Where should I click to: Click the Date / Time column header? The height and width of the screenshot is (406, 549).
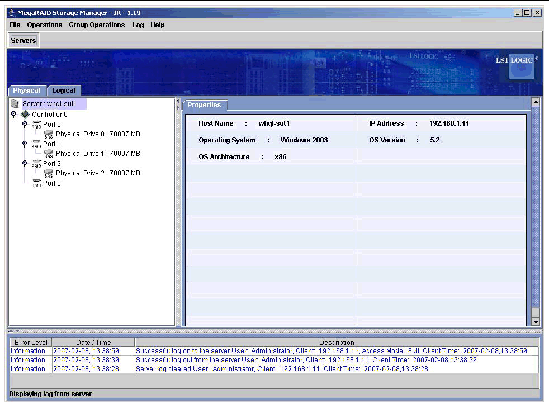coord(93,342)
